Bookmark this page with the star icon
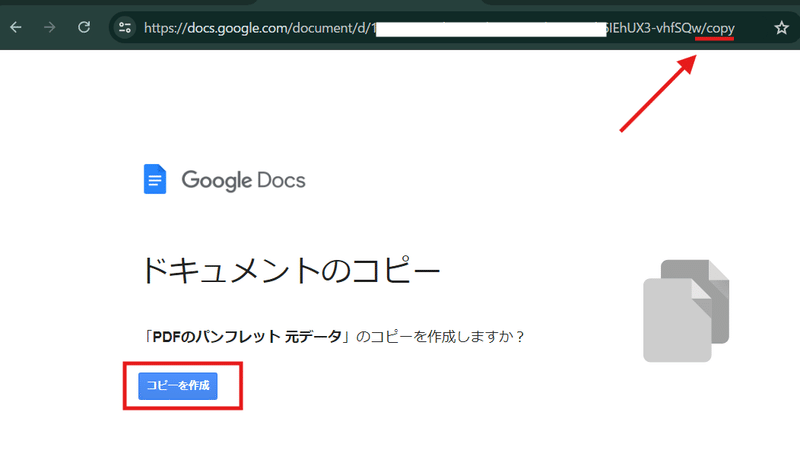Viewport: 800px width, 453px height. (781, 28)
